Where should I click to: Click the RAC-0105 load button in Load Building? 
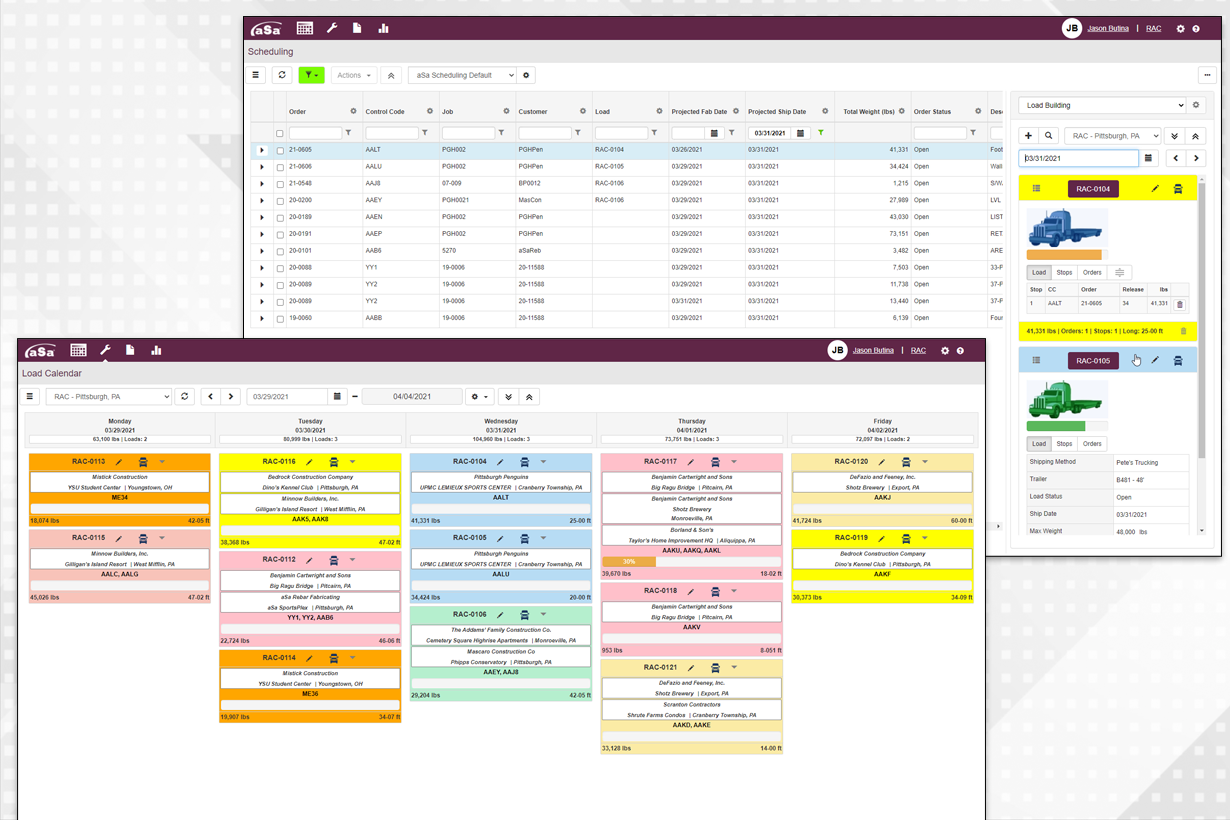[1093, 361]
